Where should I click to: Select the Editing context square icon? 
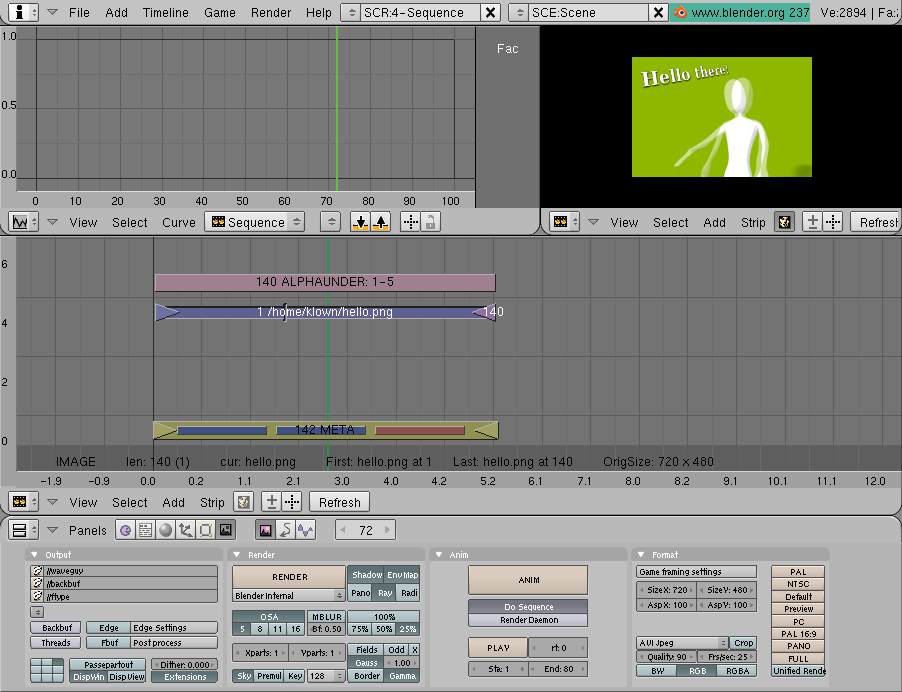click(x=205, y=530)
